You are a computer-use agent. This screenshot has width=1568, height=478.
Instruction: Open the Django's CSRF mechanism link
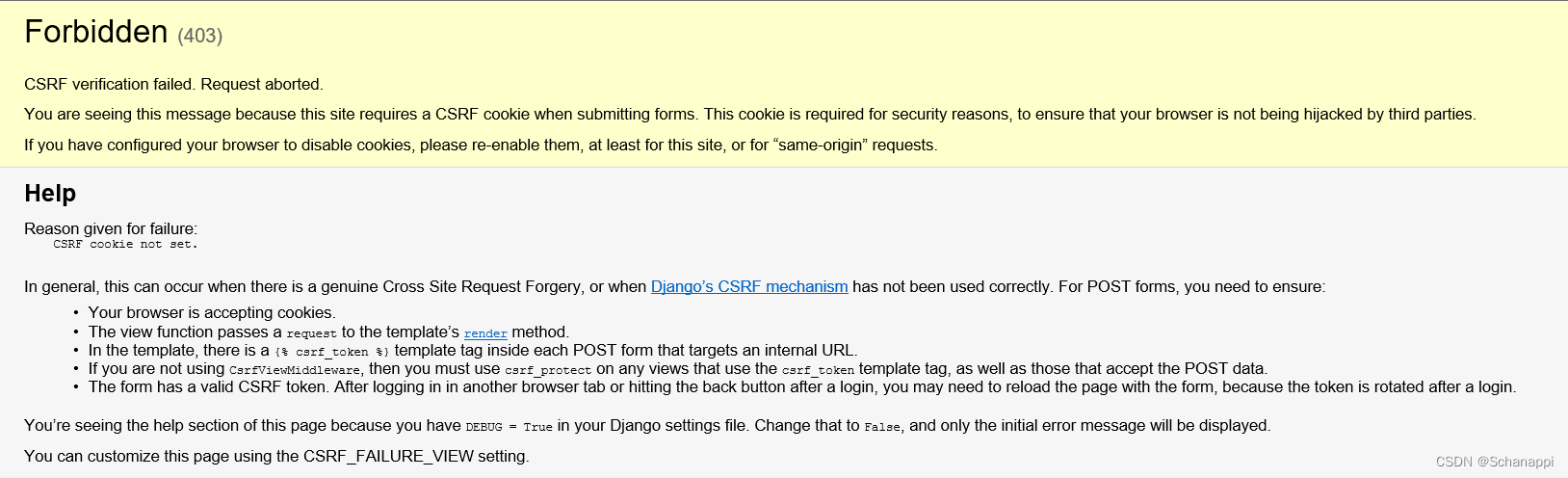point(748,286)
